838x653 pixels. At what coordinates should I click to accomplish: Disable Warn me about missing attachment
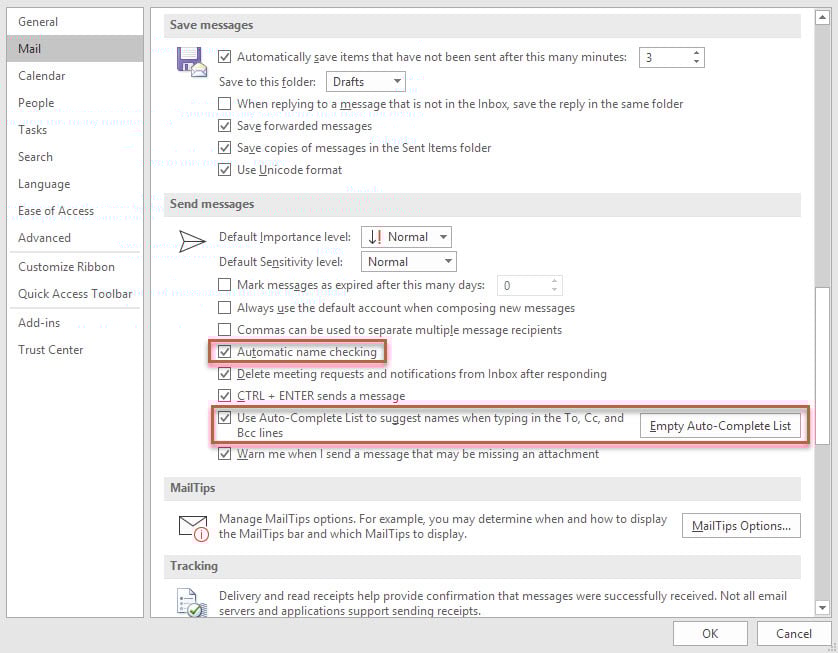pyautogui.click(x=225, y=453)
